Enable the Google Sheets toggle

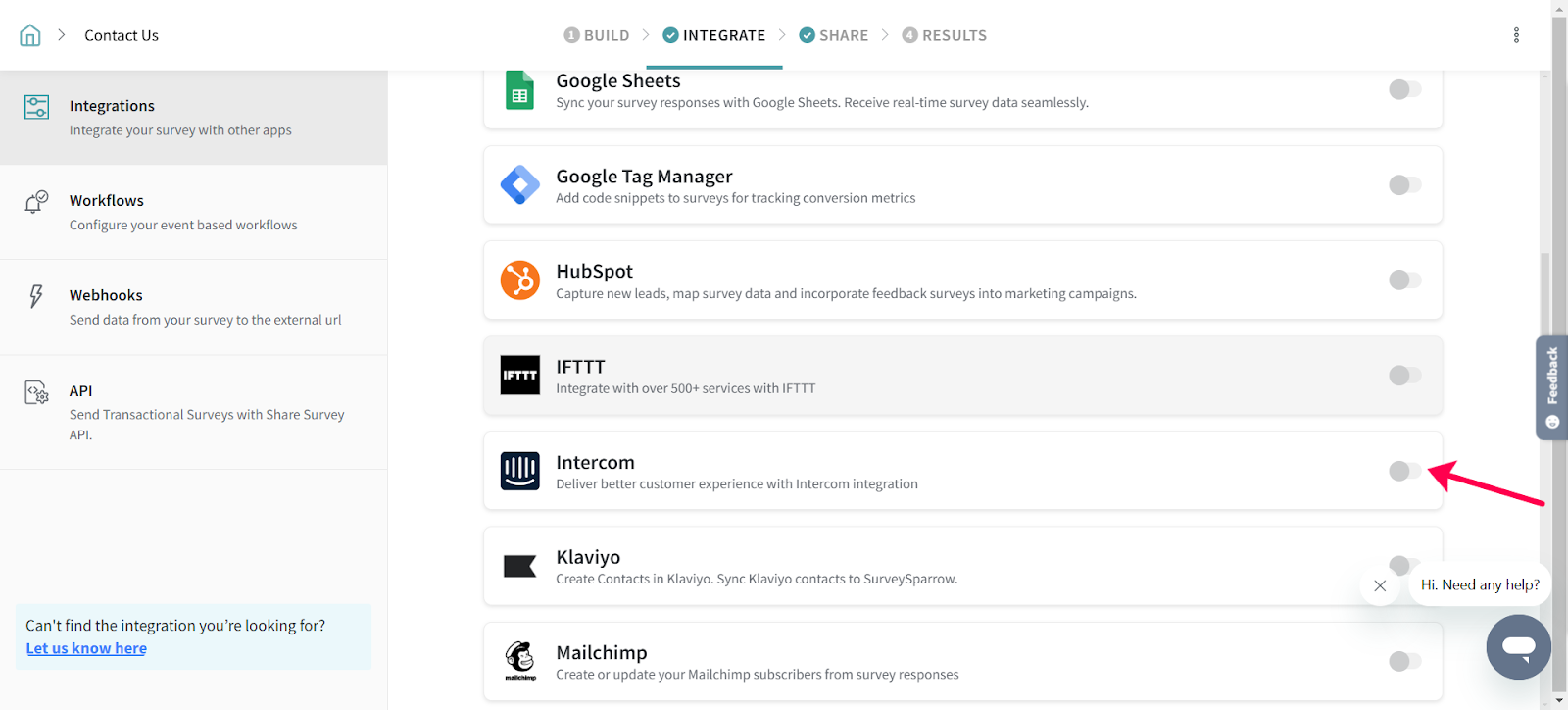(1404, 89)
